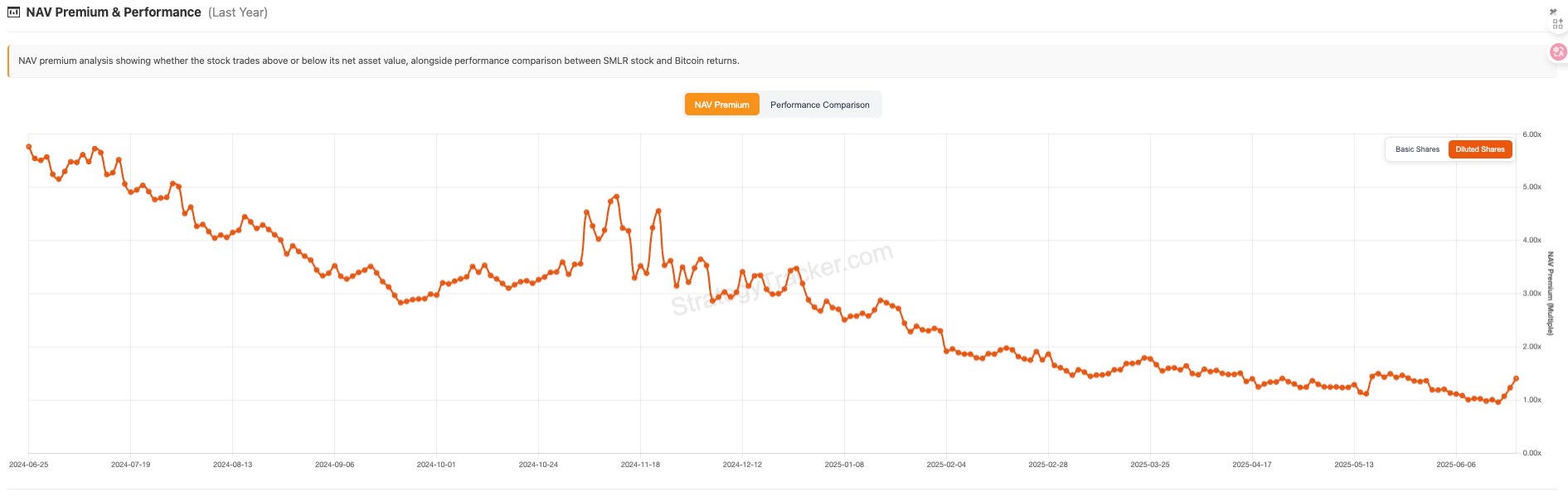Click the pin icon in top-right corner
This screenshot has height=497, width=1568.
coord(1553,12)
